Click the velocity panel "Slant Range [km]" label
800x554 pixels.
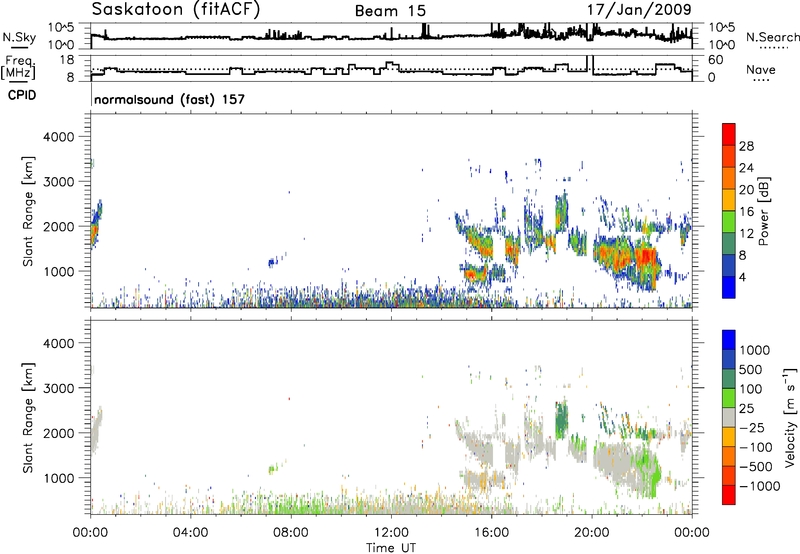click(x=28, y=418)
